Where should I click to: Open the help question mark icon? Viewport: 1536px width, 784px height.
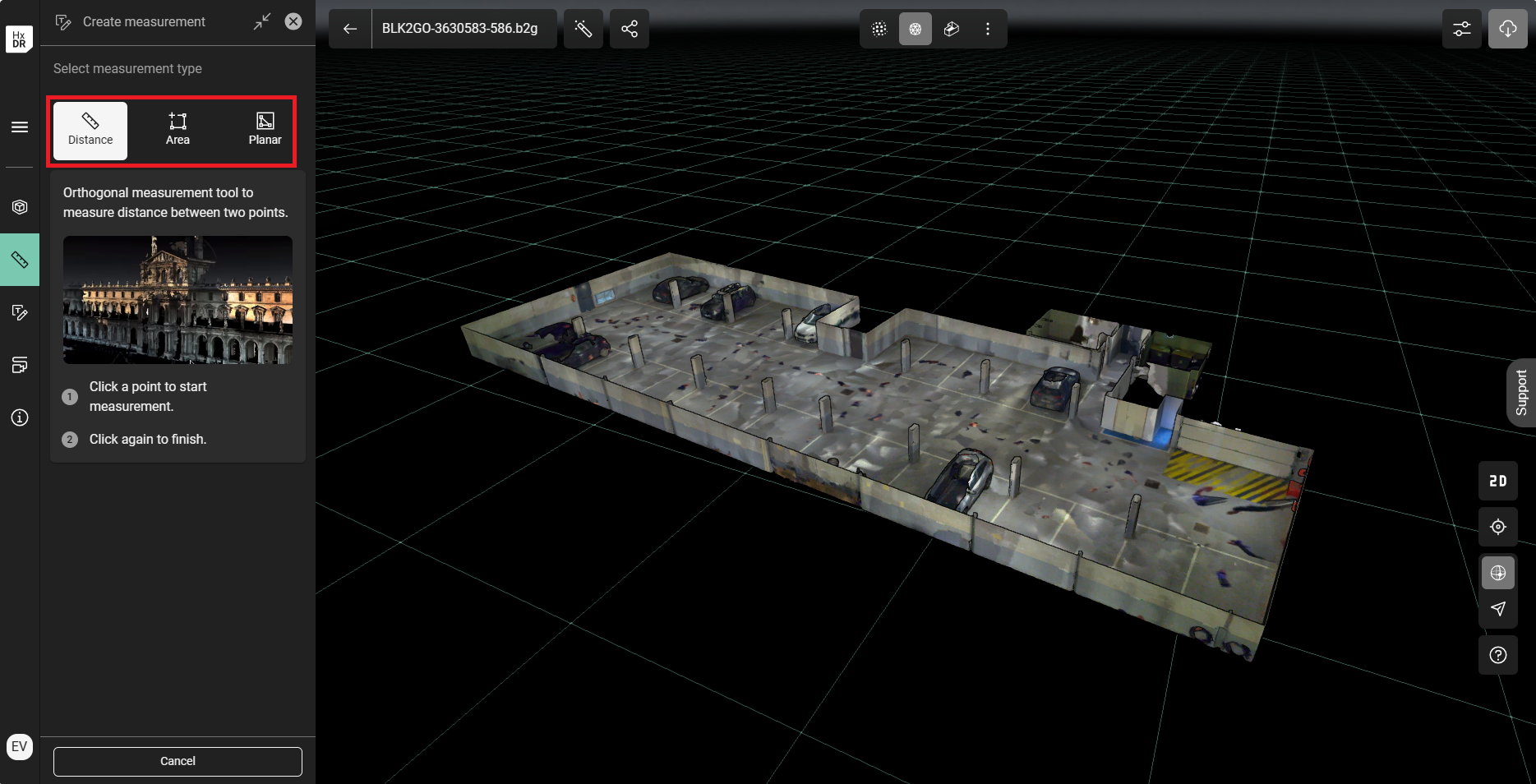coord(1498,655)
